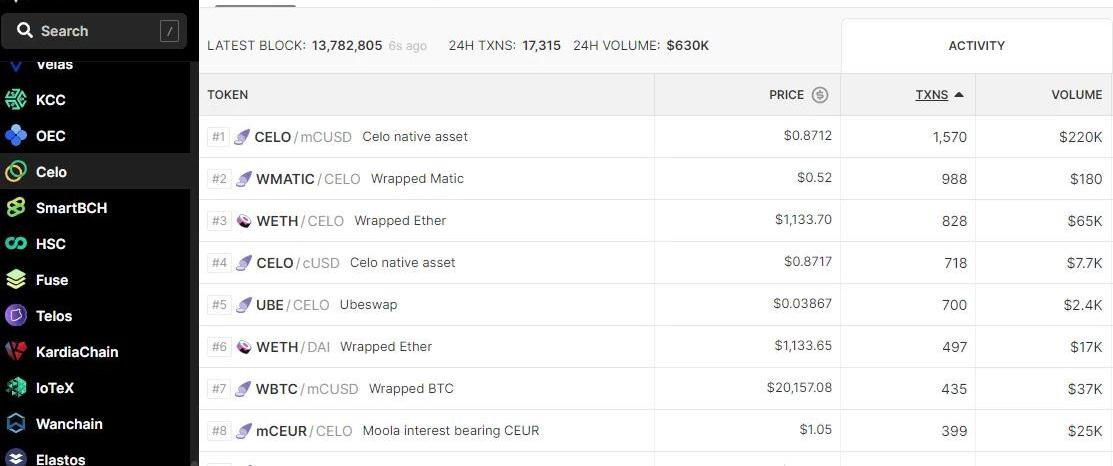Open the WBTC/mCUSD Wrapped BTC pair
The height and width of the screenshot is (466, 1113).
coord(656,389)
